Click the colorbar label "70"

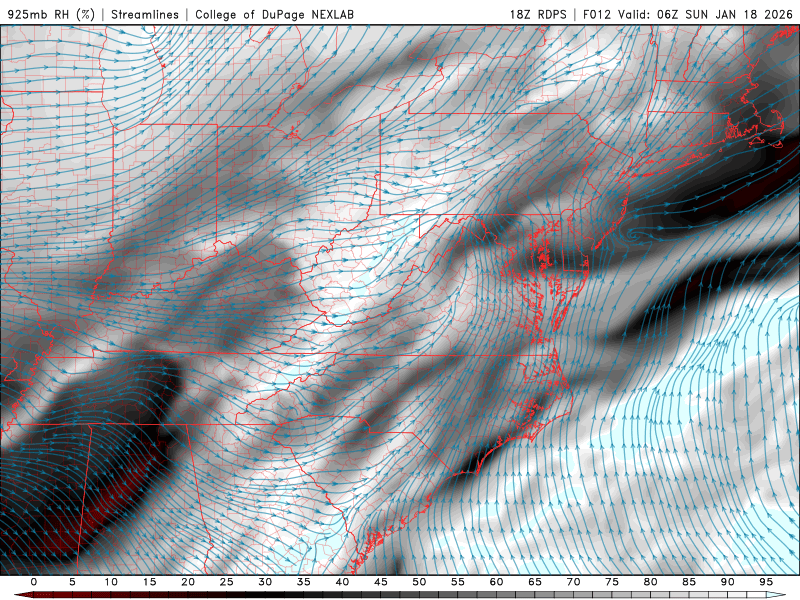click(573, 582)
